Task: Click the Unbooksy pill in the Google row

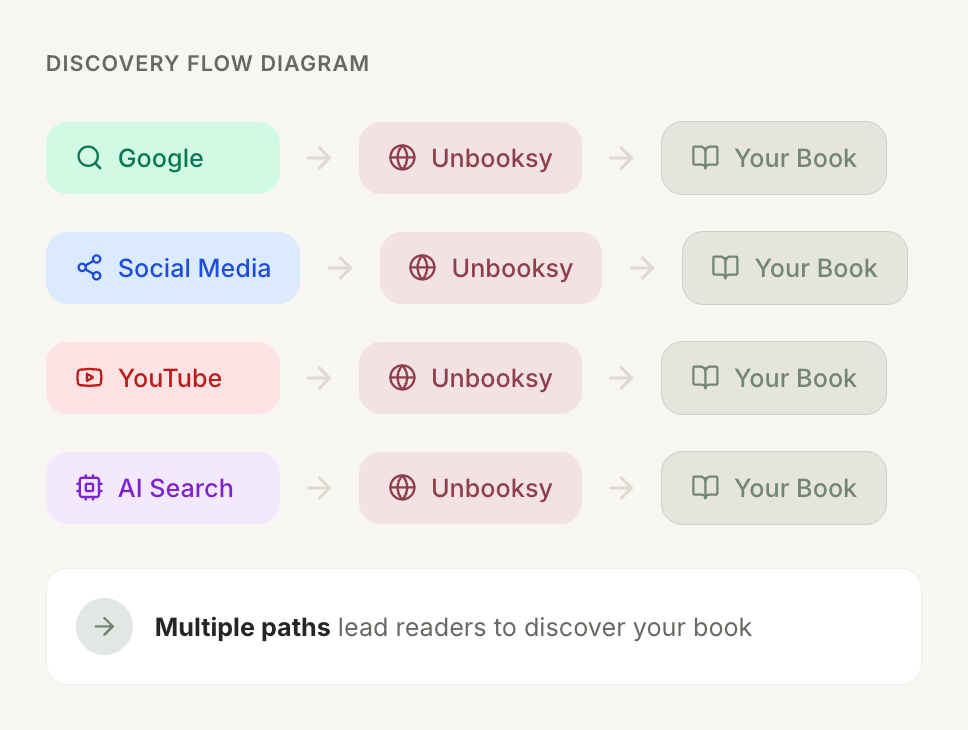Action: [470, 157]
